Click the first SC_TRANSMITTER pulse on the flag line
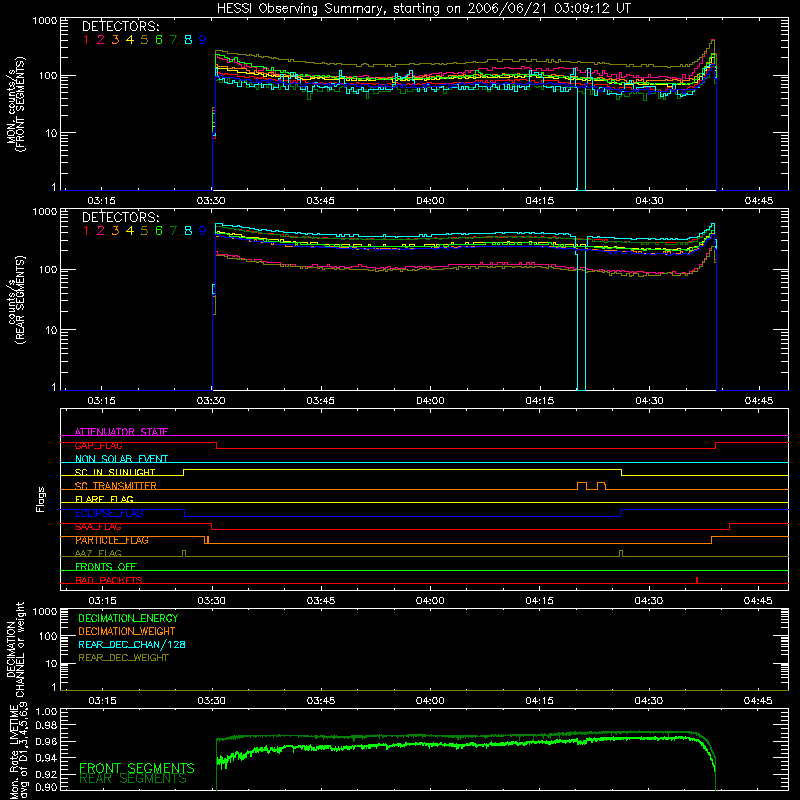This screenshot has height=800, width=800. coord(582,486)
